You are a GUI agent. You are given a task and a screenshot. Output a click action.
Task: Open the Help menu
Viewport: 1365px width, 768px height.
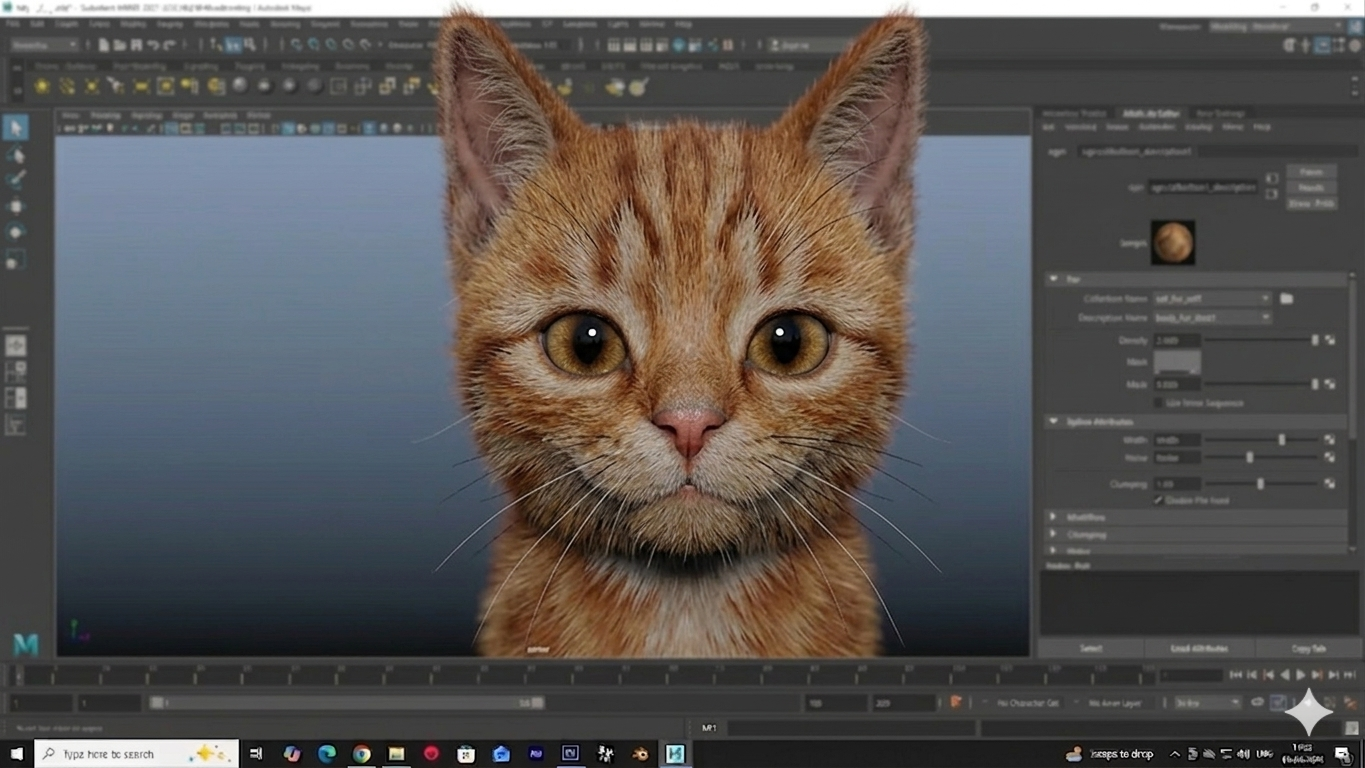(685, 24)
